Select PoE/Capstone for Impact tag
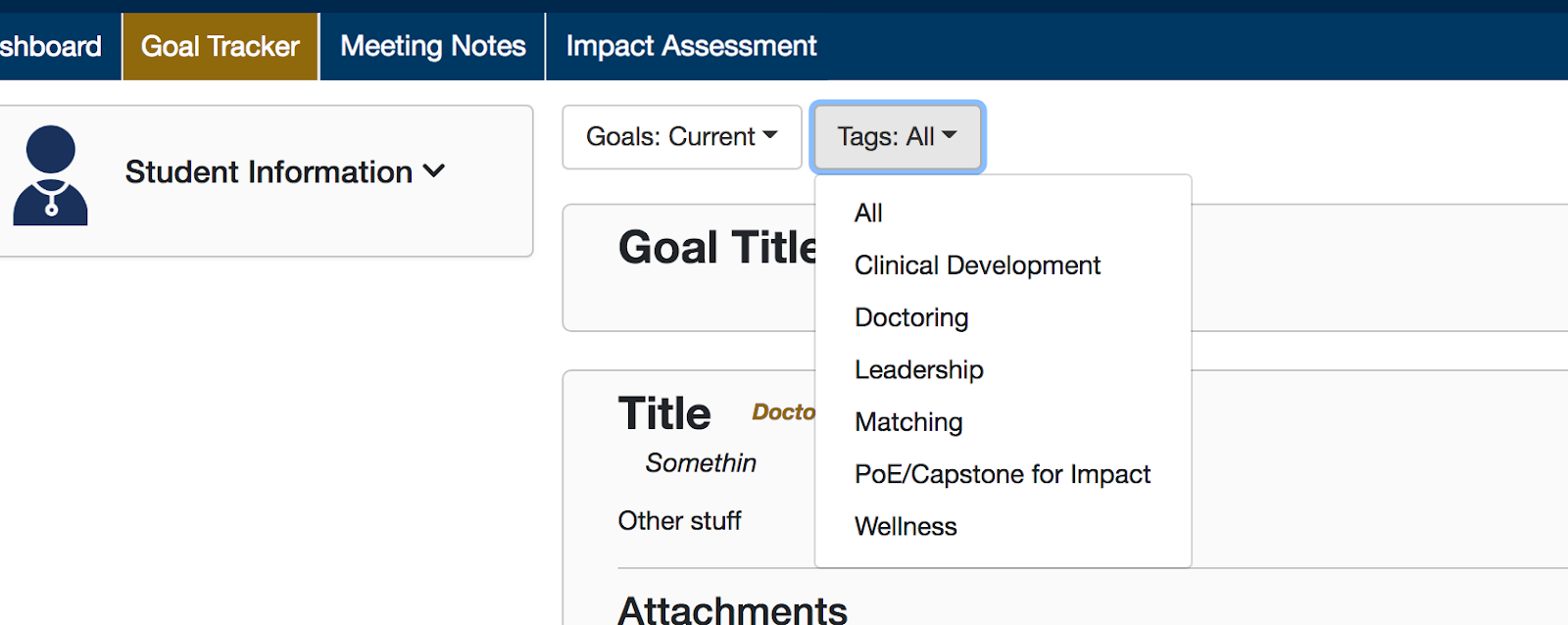Screen dimensions: 1568x625 (1002, 474)
